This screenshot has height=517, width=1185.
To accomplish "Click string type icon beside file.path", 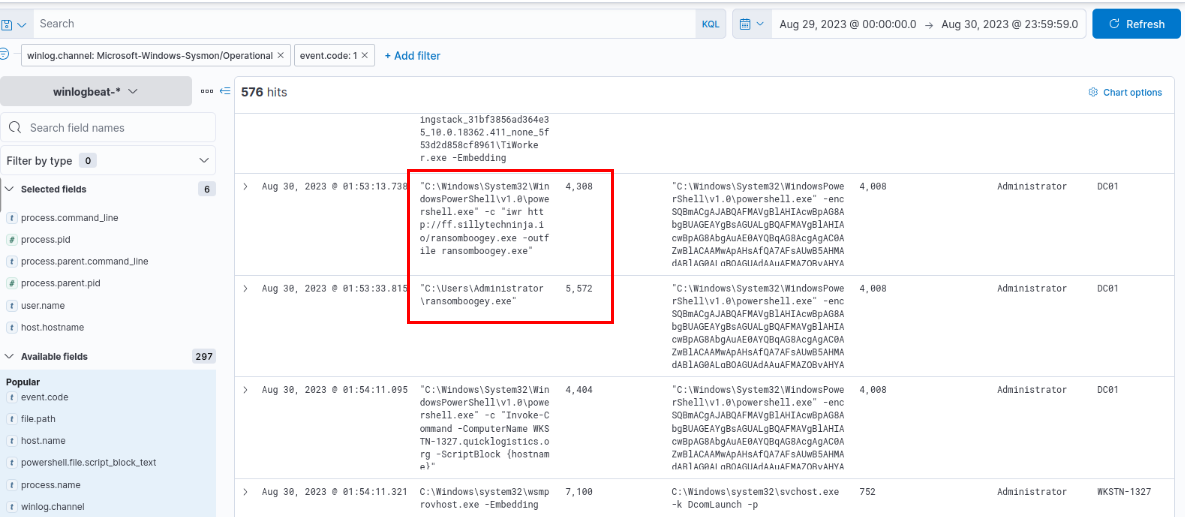I will coord(11,419).
